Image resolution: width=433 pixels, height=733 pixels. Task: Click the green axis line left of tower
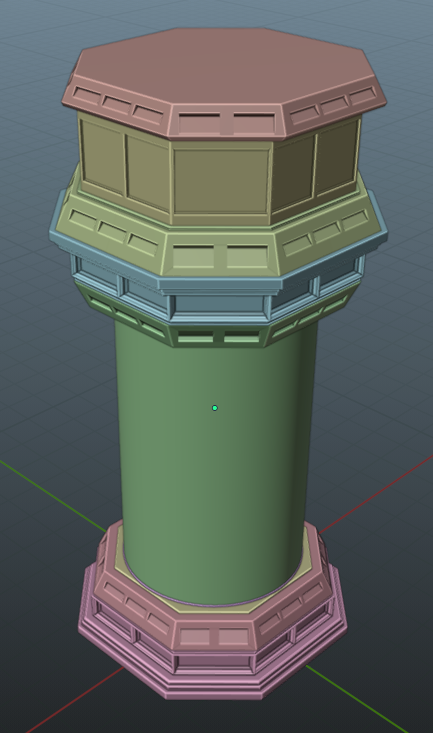coord(53,496)
